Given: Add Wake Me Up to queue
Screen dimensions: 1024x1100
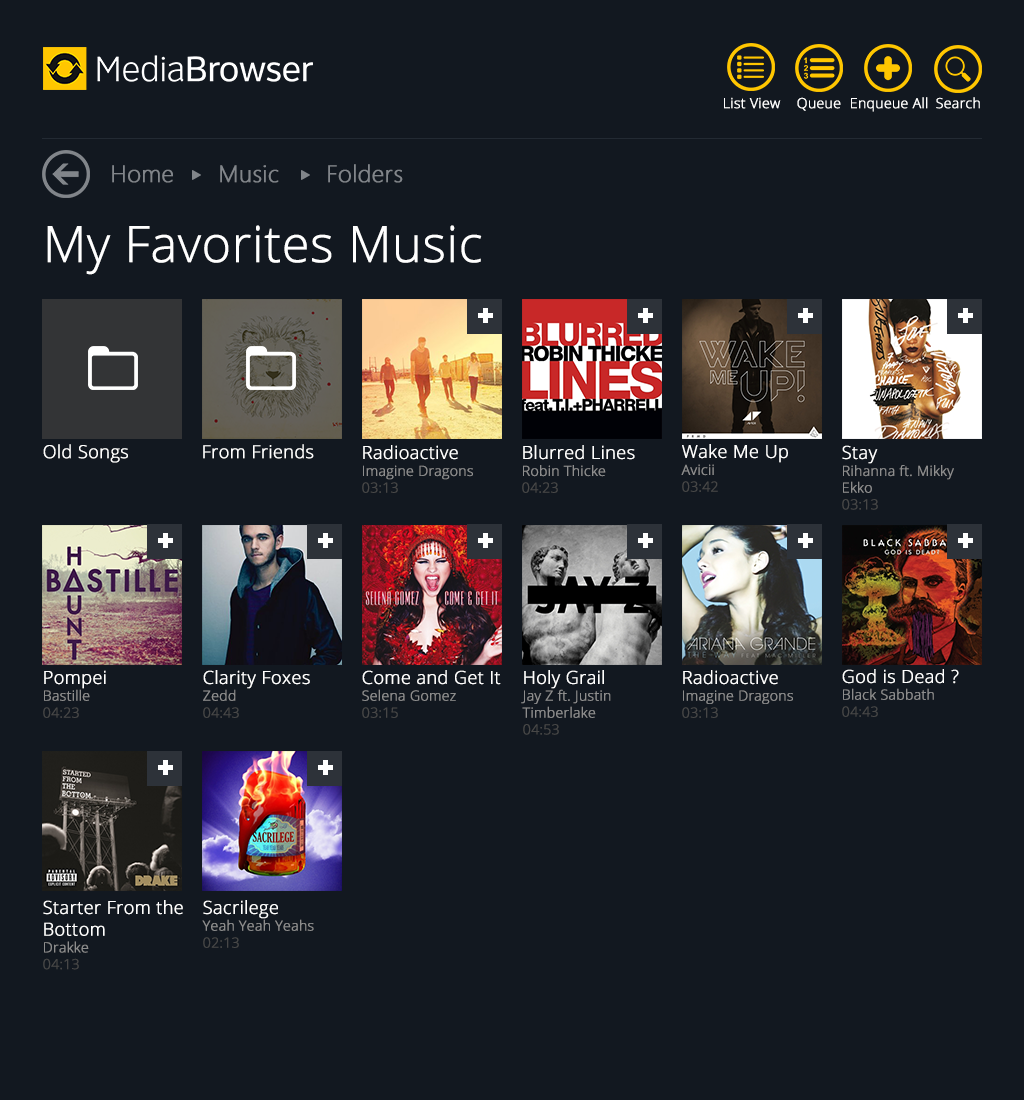Looking at the screenshot, I should (804, 316).
